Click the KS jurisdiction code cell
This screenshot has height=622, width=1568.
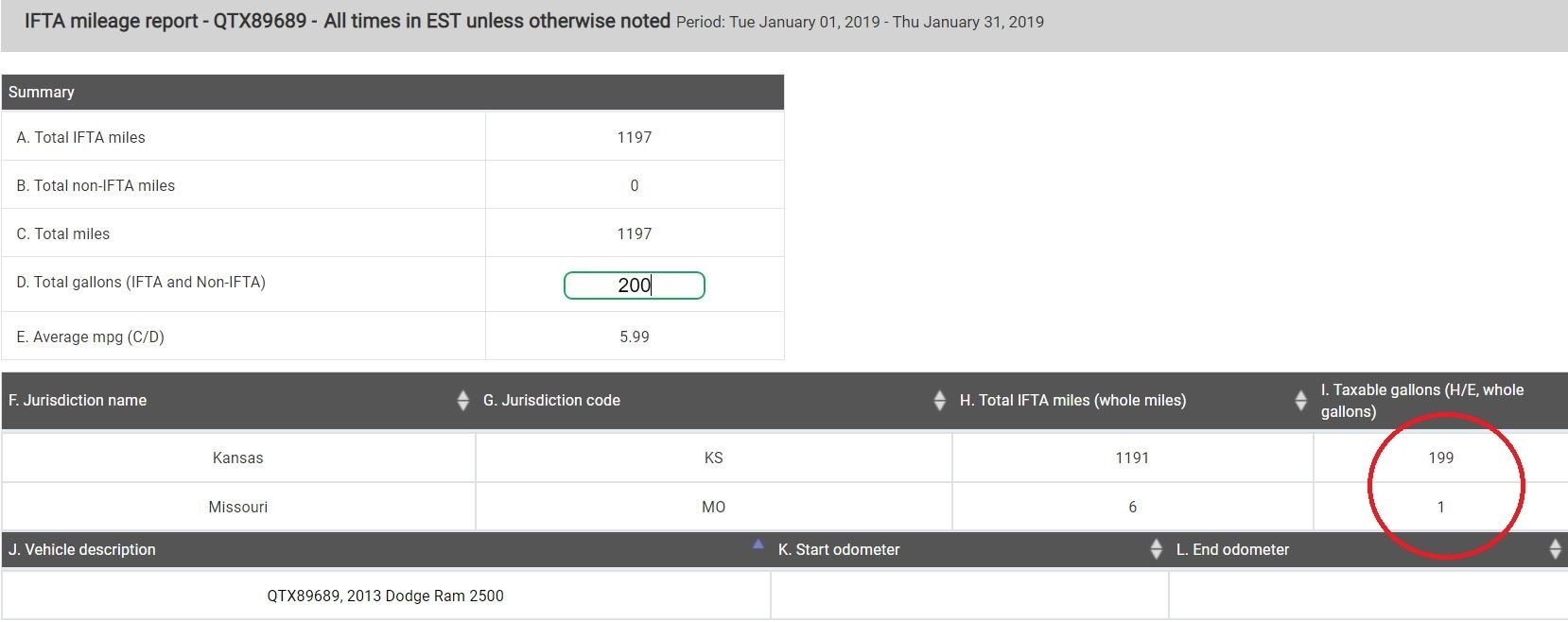(x=714, y=458)
